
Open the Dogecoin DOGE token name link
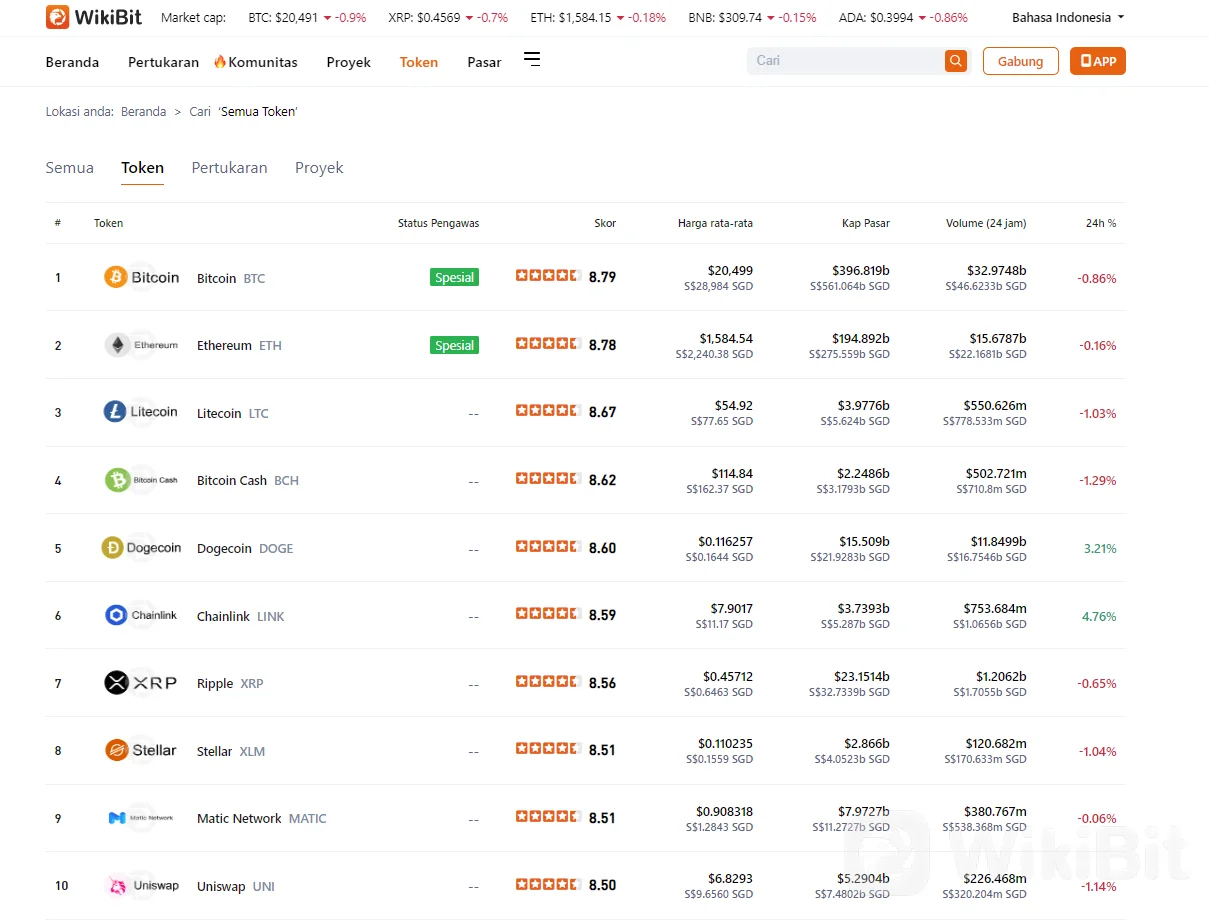coord(245,548)
